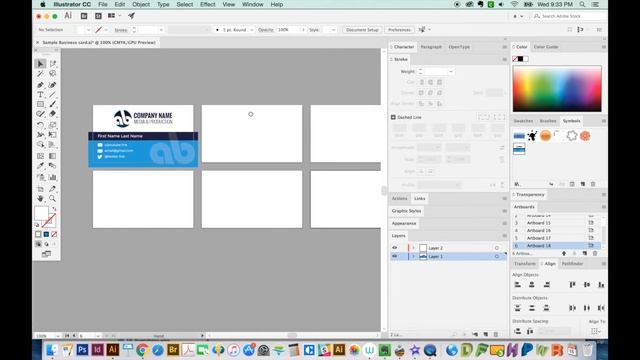Click vertical distribute center icon
The height and width of the screenshot is (360, 640).
tap(532, 308)
